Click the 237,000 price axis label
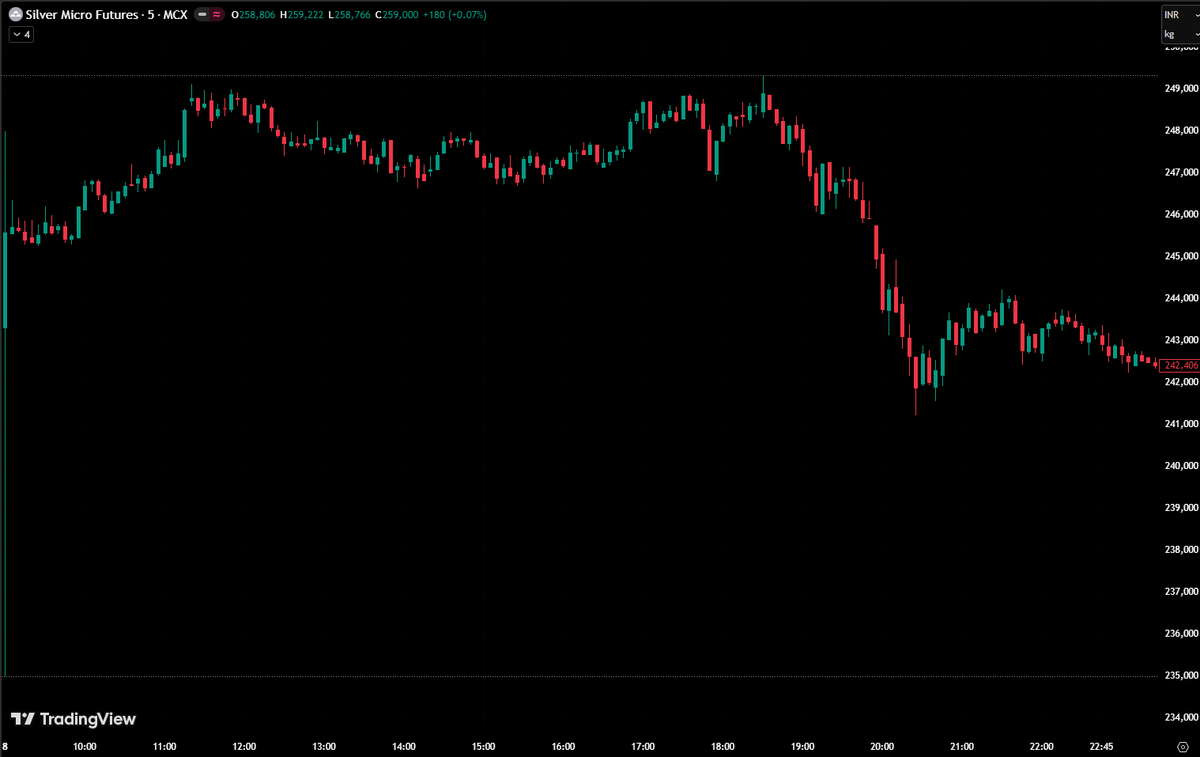Screen dimensions: 1200x757 [x=1180, y=592]
